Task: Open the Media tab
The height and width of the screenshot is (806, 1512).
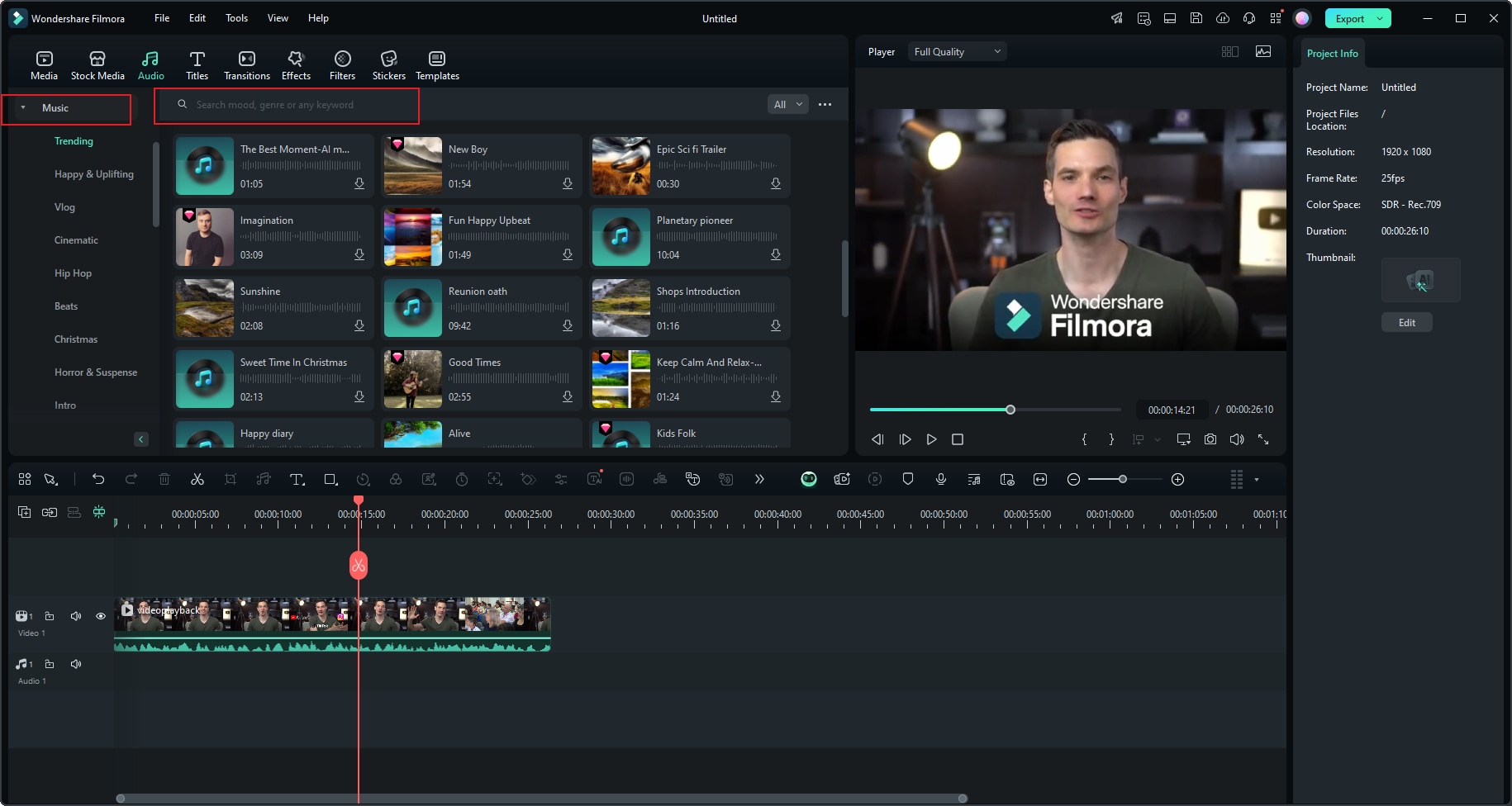Action: [x=44, y=65]
